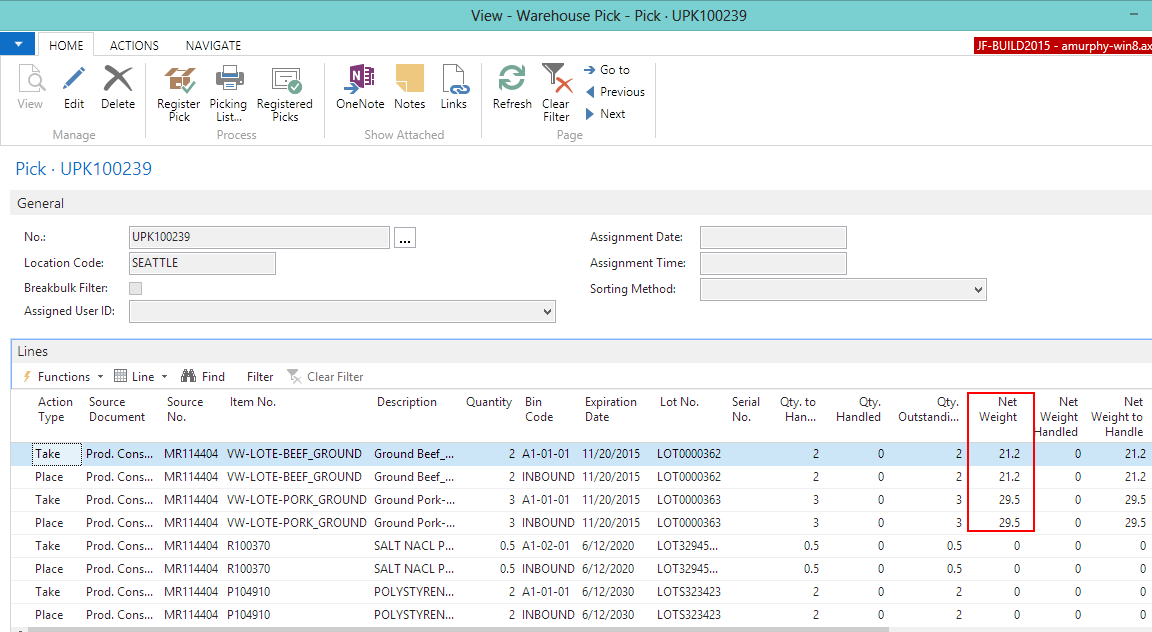Switch to the ACTIONS ribbon tab
The image size is (1152, 632).
[134, 45]
